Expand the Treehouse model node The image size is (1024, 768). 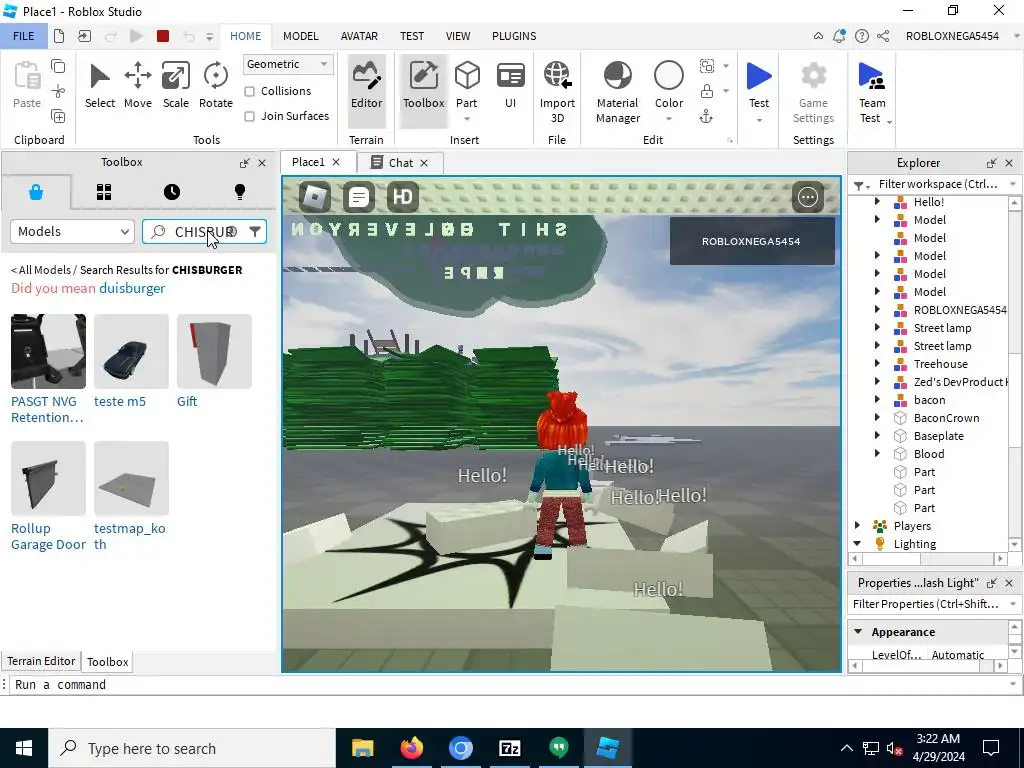point(877,364)
